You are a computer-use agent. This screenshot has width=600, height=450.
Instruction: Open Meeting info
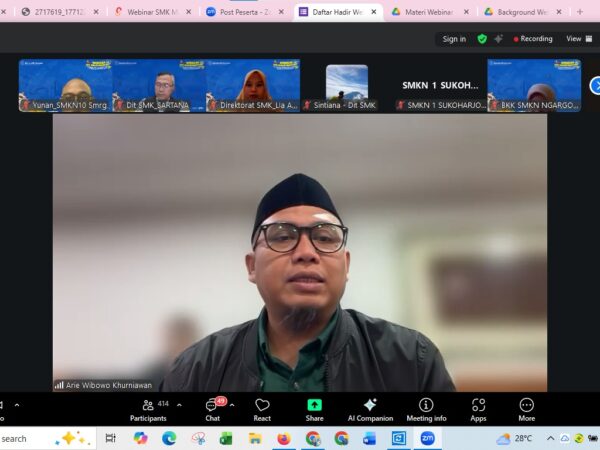[426, 409]
